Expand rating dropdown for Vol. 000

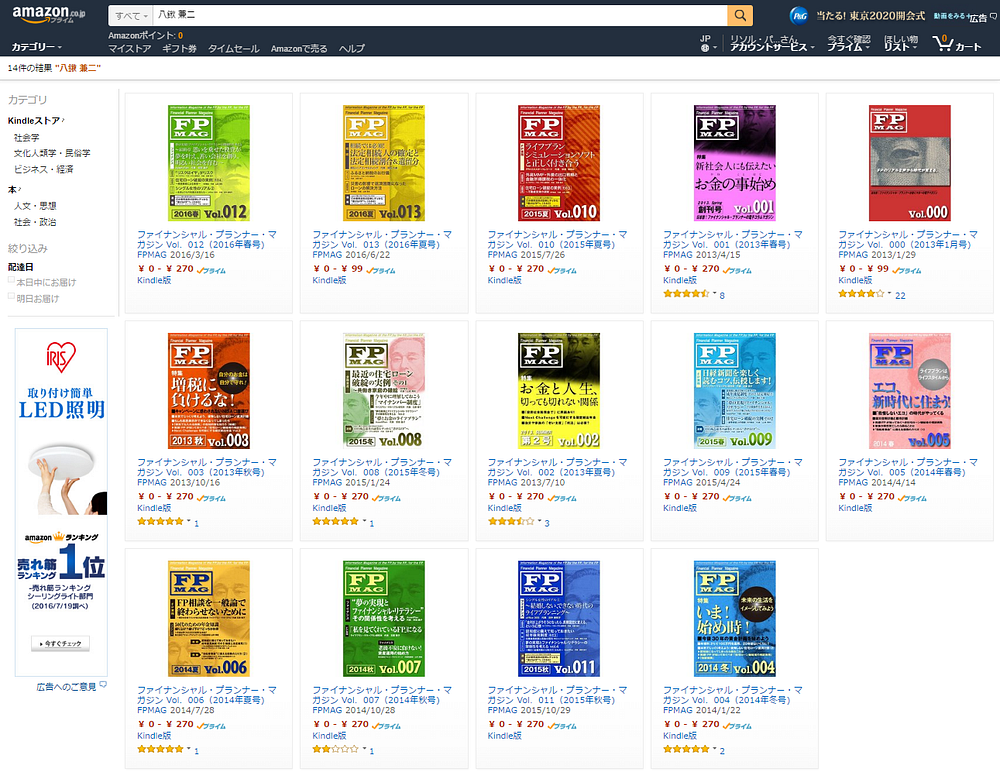[x=890, y=294]
